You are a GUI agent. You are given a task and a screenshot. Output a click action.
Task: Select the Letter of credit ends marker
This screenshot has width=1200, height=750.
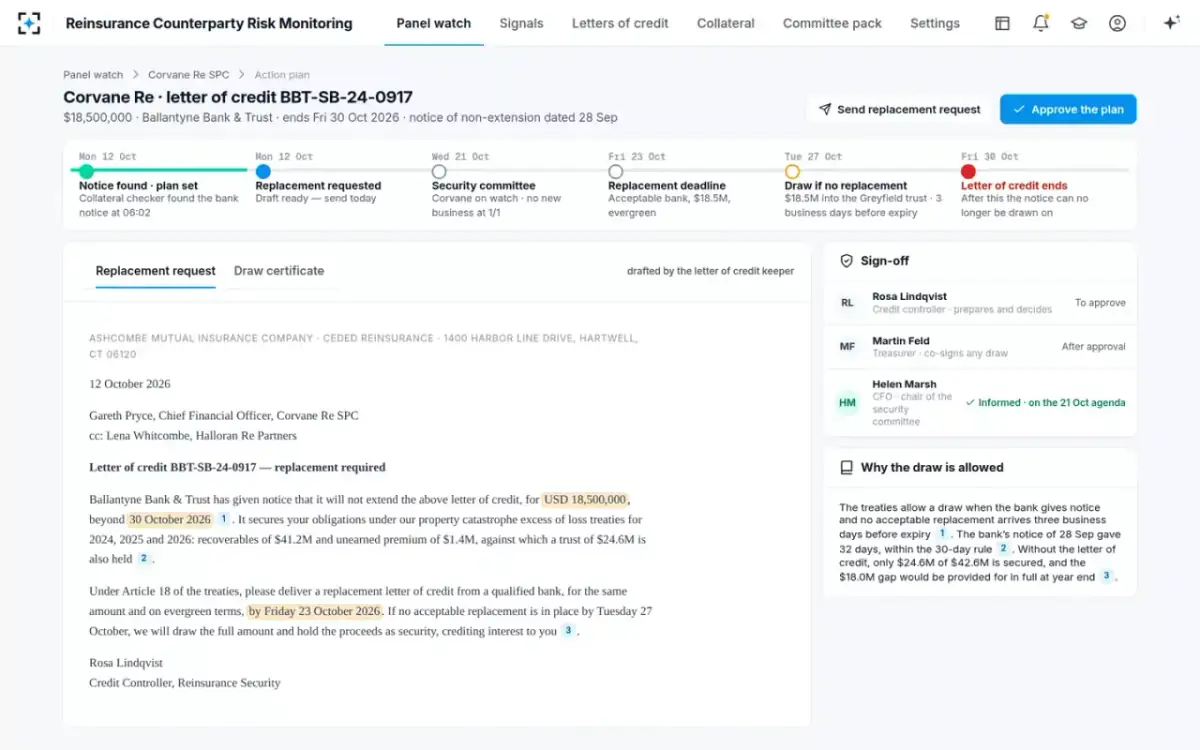tap(968, 172)
